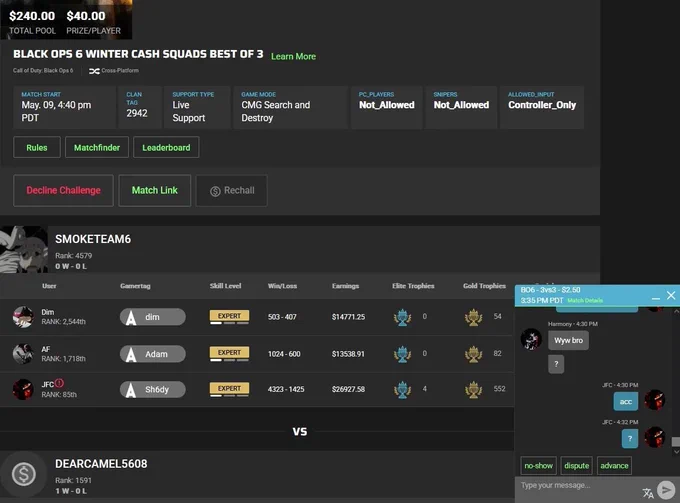Click Decline Challenge

[63, 190]
